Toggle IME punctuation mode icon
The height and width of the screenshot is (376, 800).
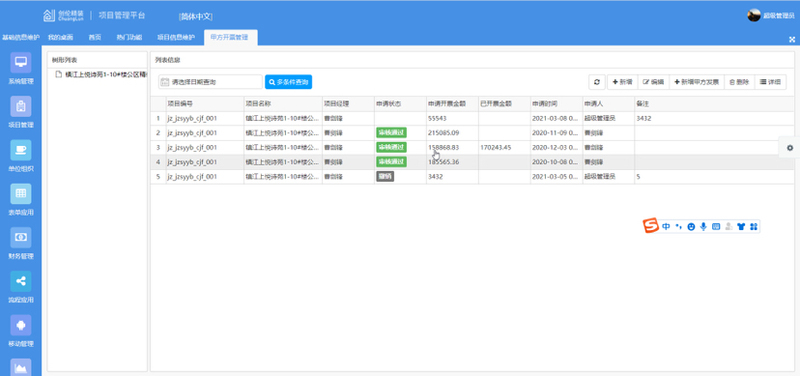pos(679,227)
